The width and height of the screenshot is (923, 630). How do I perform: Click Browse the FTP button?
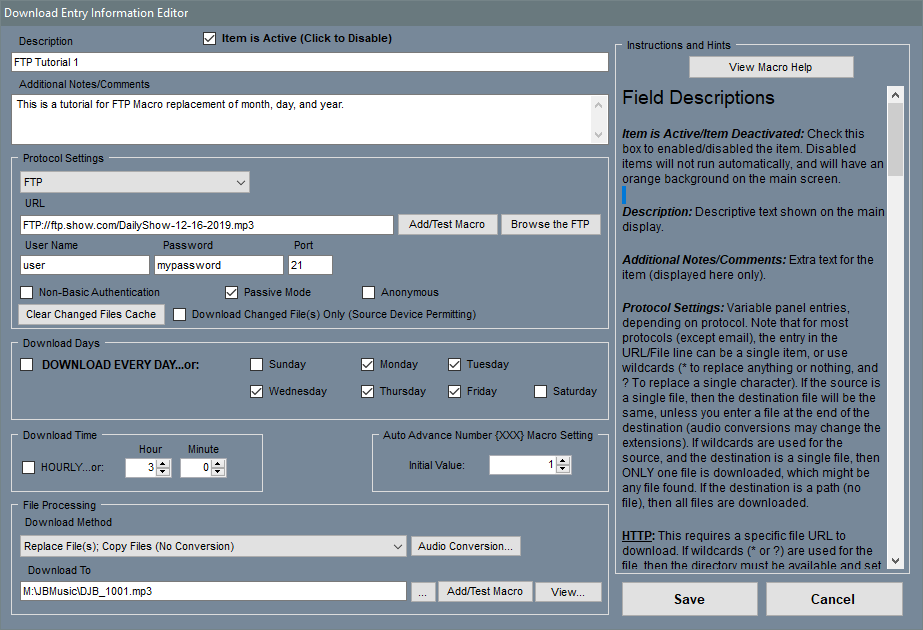pyautogui.click(x=551, y=225)
